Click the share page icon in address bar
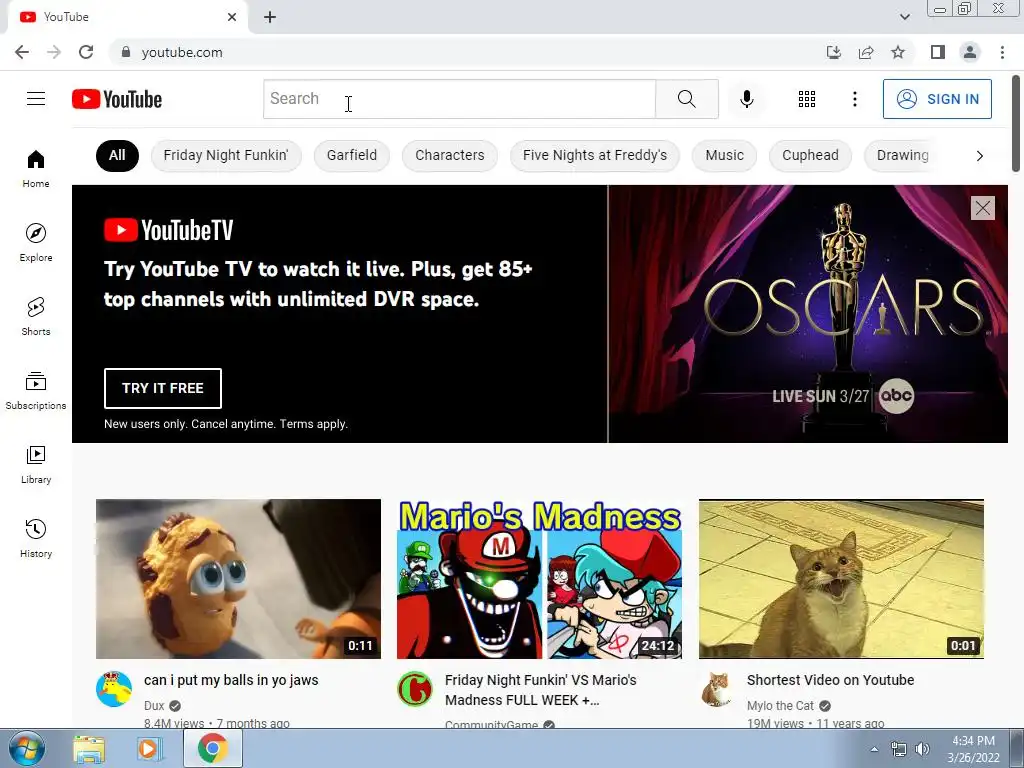The image size is (1024, 768). pos(866,52)
